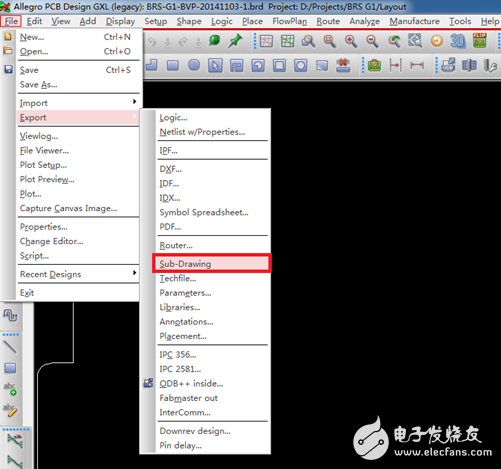501x469 pixels.
Task: Select Plot Setup... in File menu
Action: [43, 165]
